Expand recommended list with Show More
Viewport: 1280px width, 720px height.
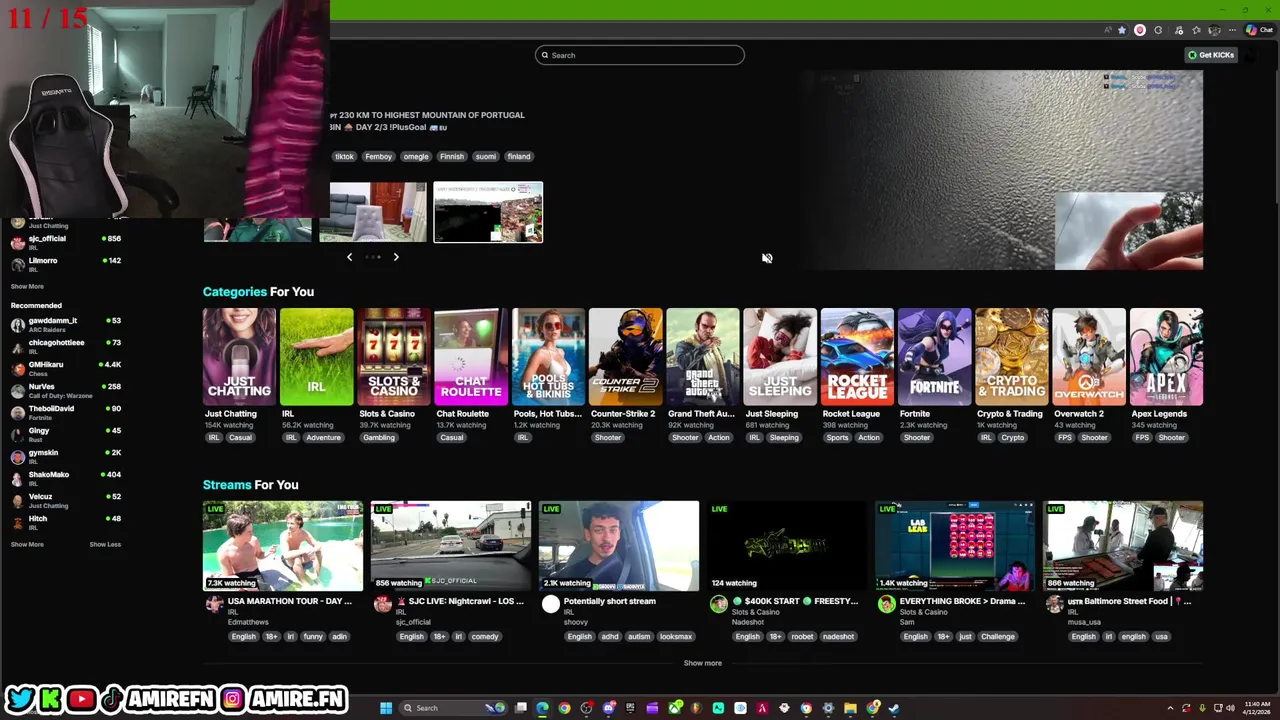[27, 544]
